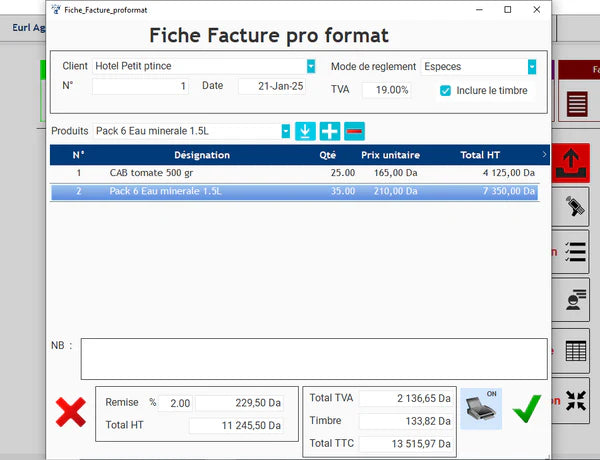Click the Timbre 133,82 Da field

point(406,421)
